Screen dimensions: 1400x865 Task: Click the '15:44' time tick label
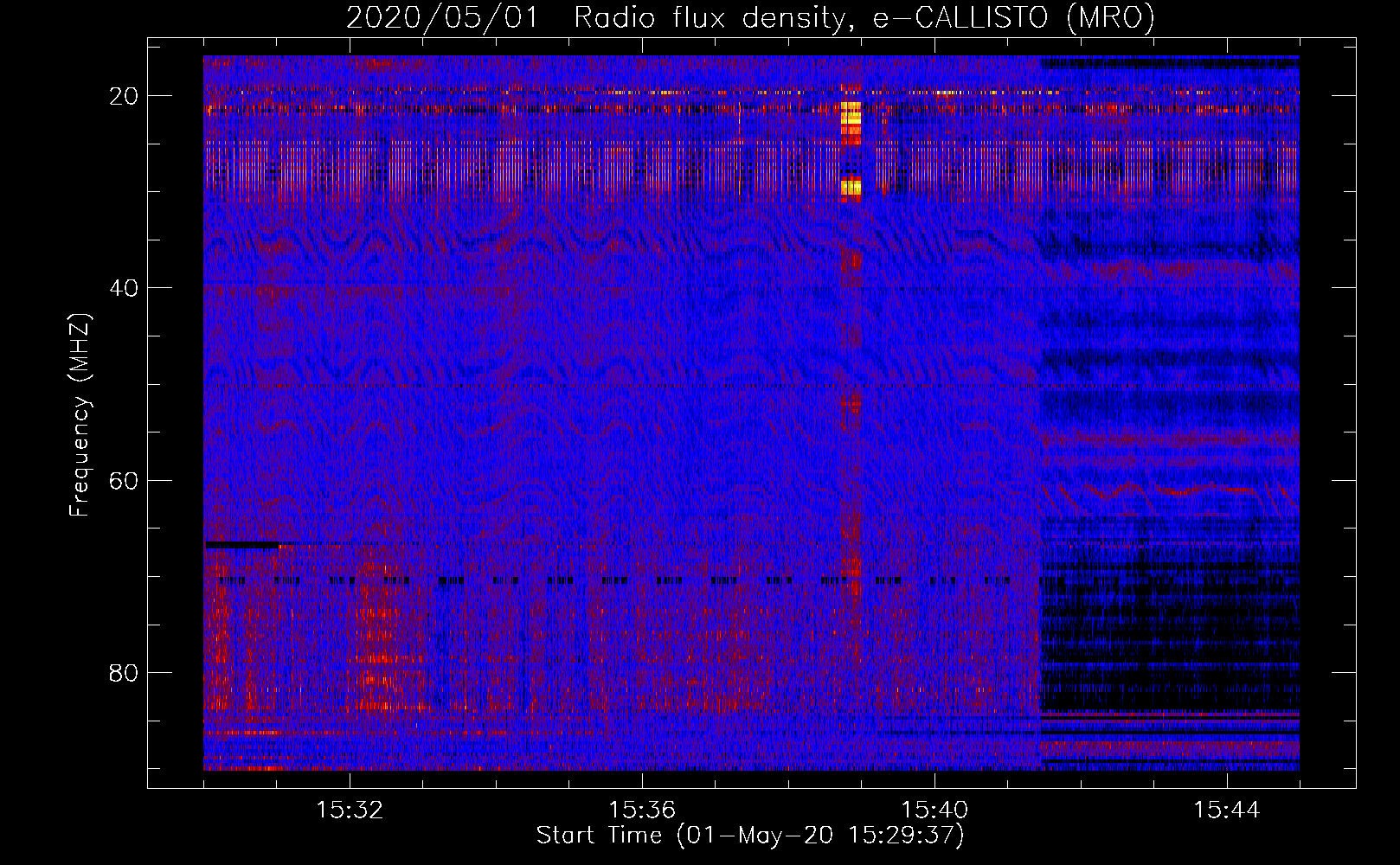[1227, 811]
